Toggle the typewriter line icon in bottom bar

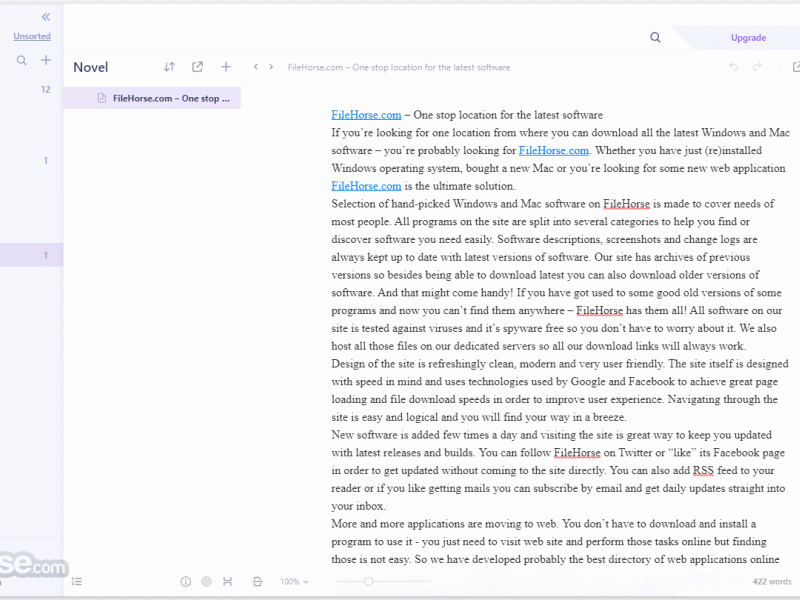257,582
